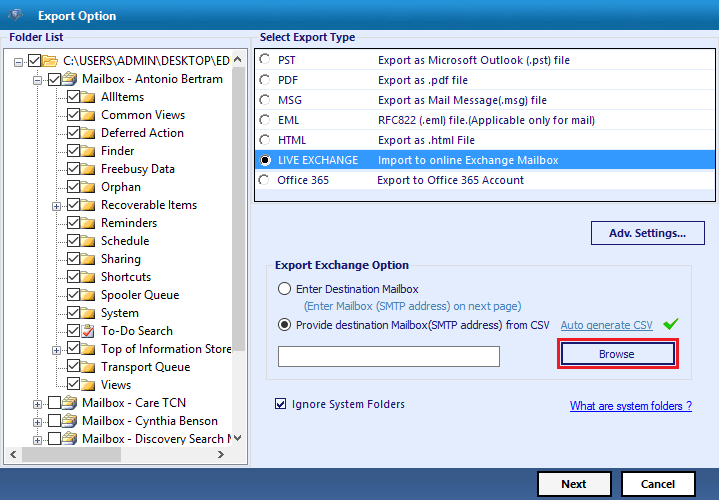This screenshot has height=500, width=719.
Task: Click the Mailbox - Cynthia Benson mailbox icon
Action: (x=69, y=421)
